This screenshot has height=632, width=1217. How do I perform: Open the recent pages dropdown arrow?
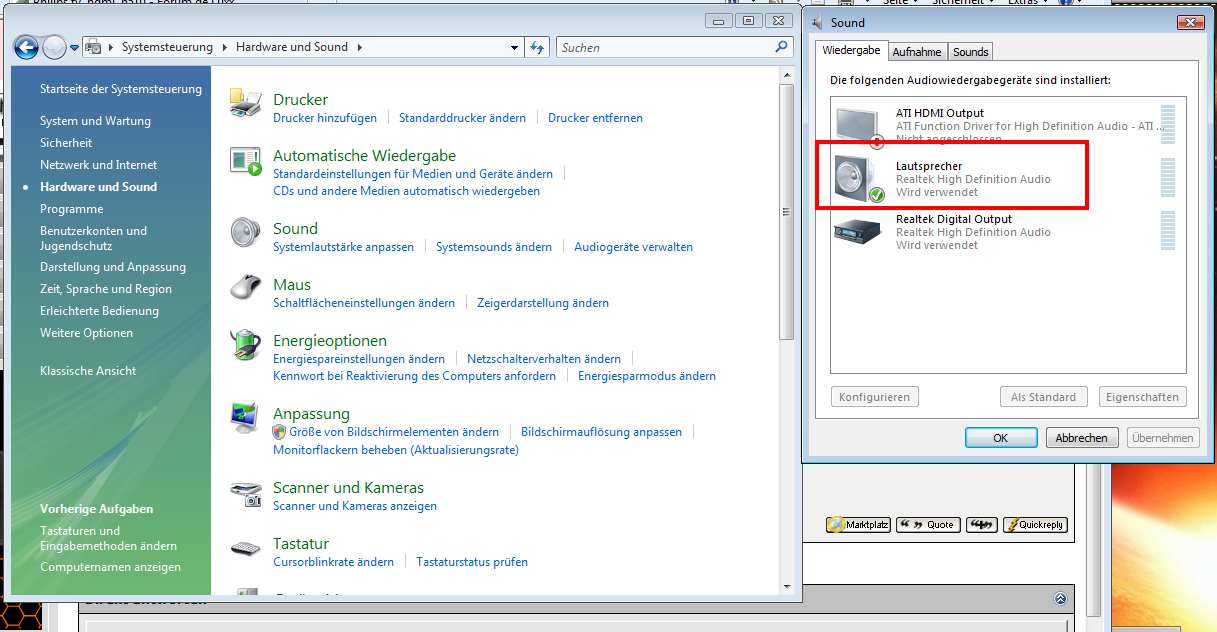point(73,47)
